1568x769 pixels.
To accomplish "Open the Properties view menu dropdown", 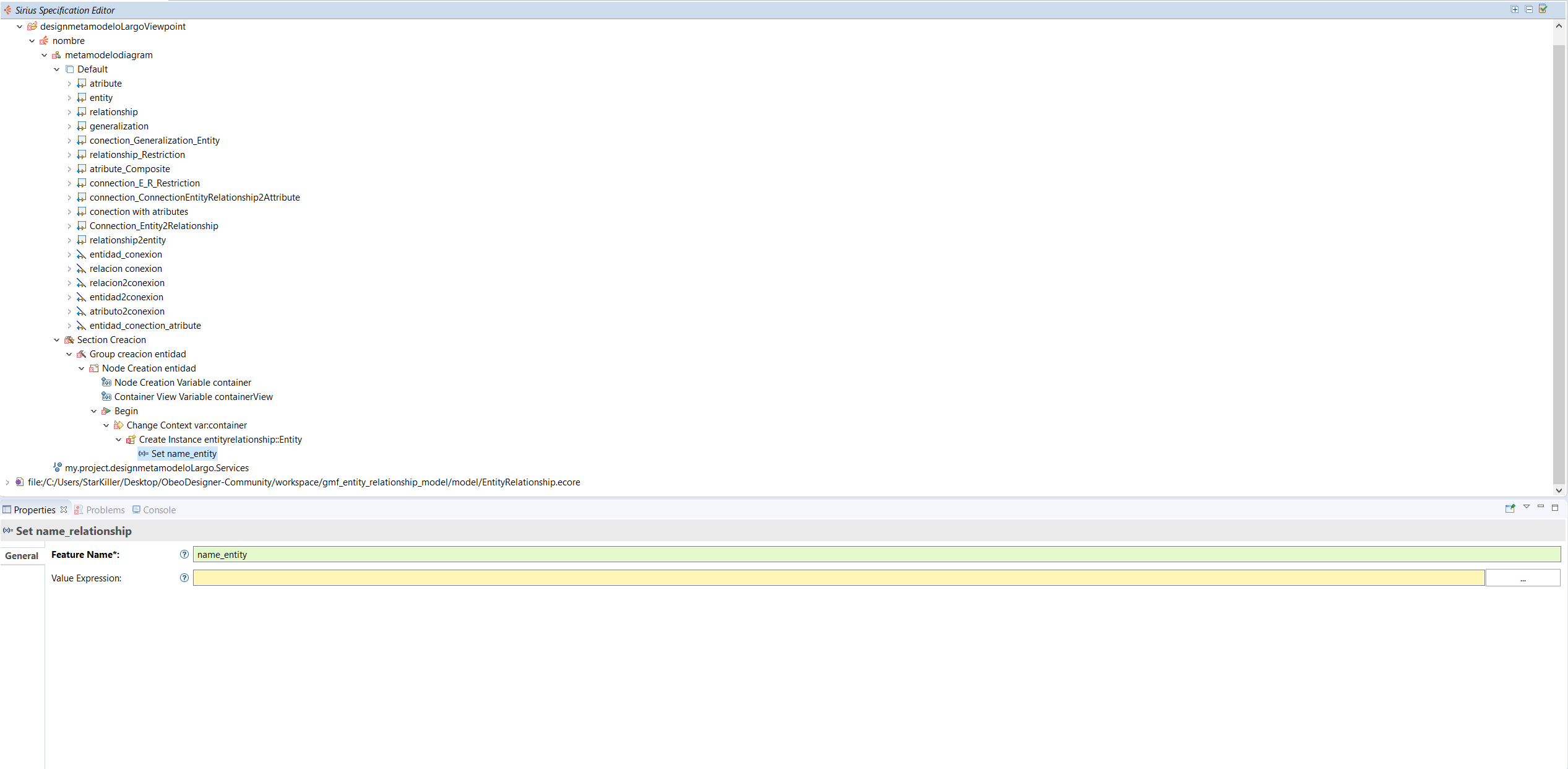I will pyautogui.click(x=1526, y=507).
